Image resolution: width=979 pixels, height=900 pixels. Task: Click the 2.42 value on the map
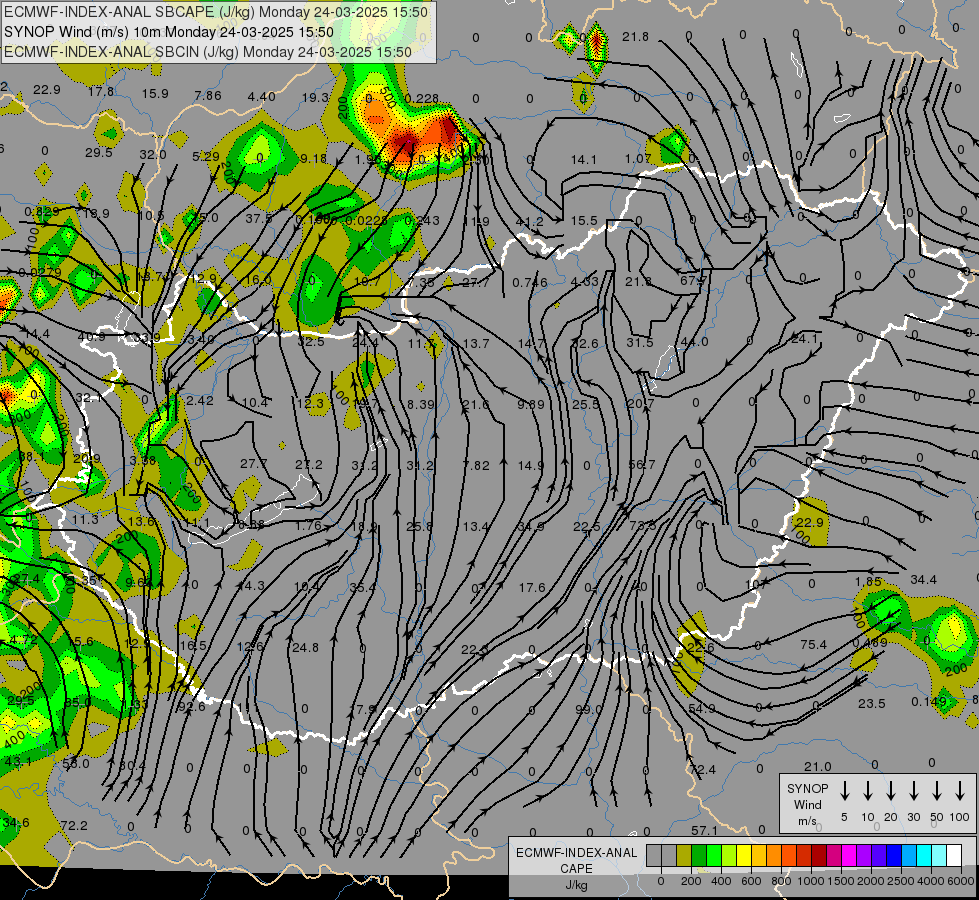click(x=200, y=400)
